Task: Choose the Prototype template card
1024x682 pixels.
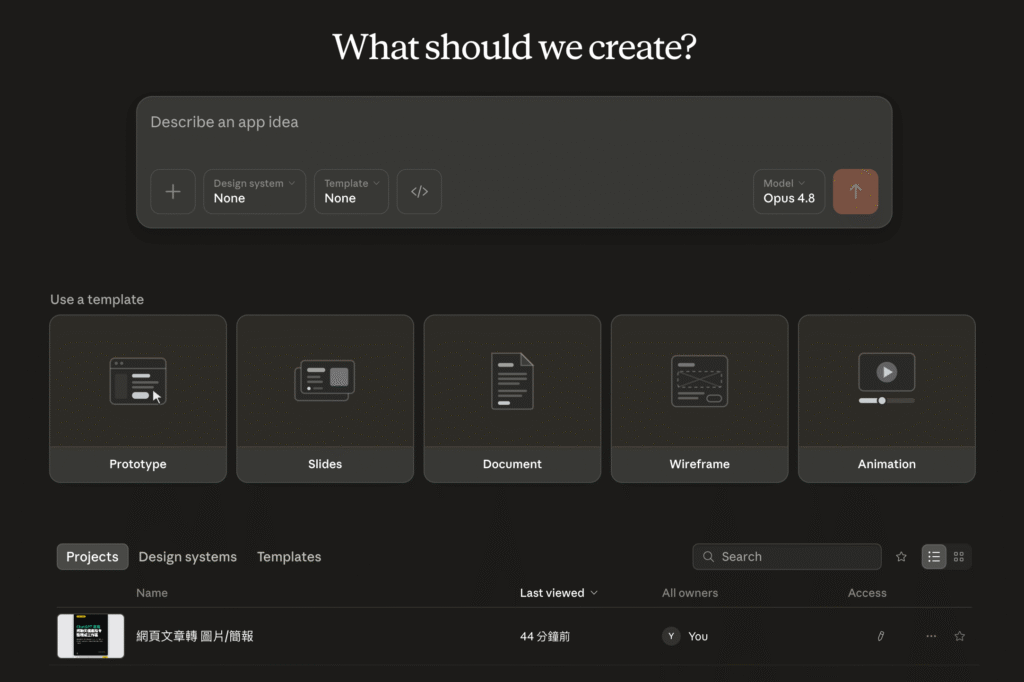Action: tap(138, 398)
